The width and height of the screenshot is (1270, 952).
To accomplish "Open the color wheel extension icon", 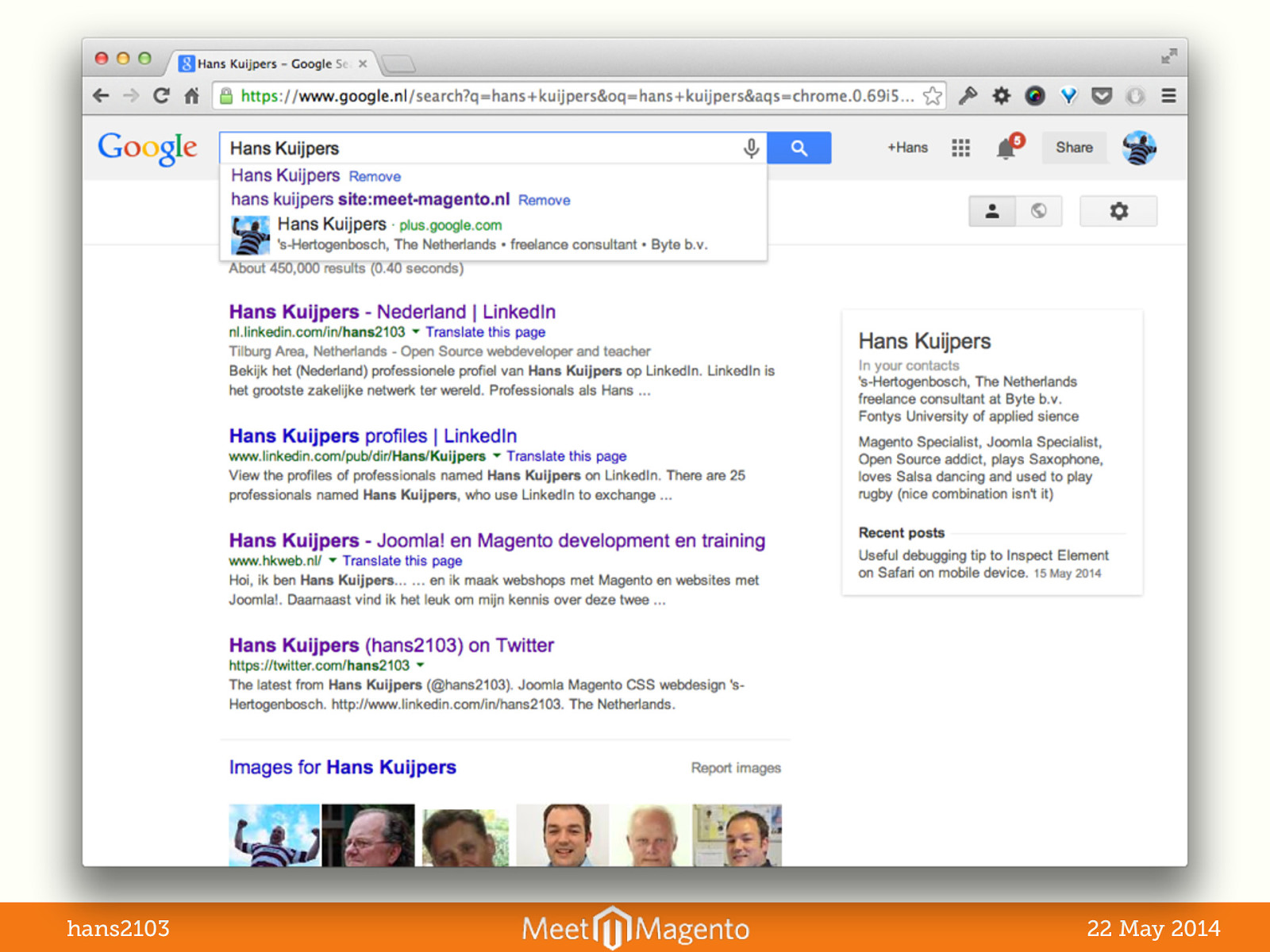I will [x=1035, y=96].
